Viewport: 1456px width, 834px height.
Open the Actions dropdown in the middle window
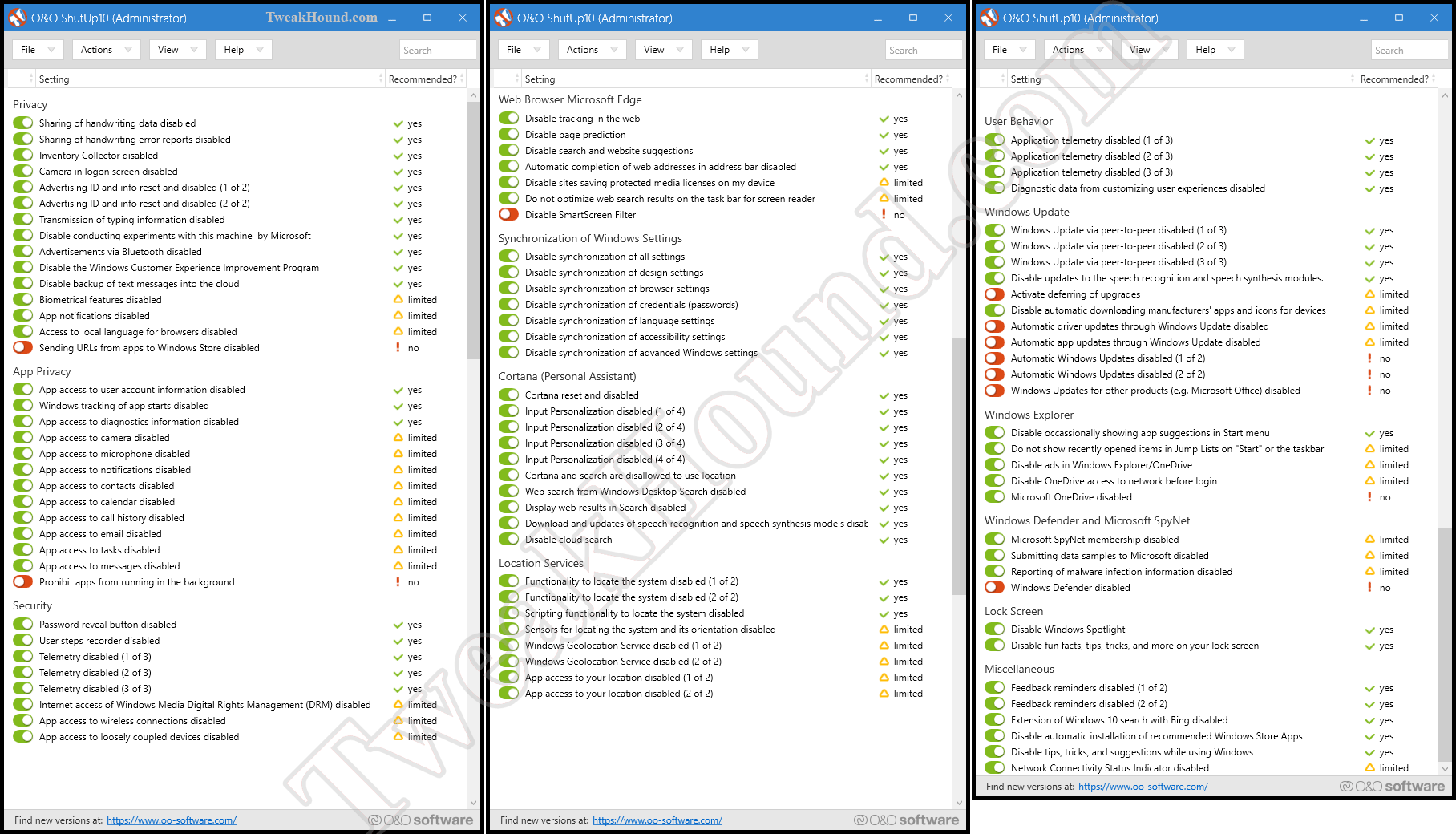pyautogui.click(x=593, y=50)
